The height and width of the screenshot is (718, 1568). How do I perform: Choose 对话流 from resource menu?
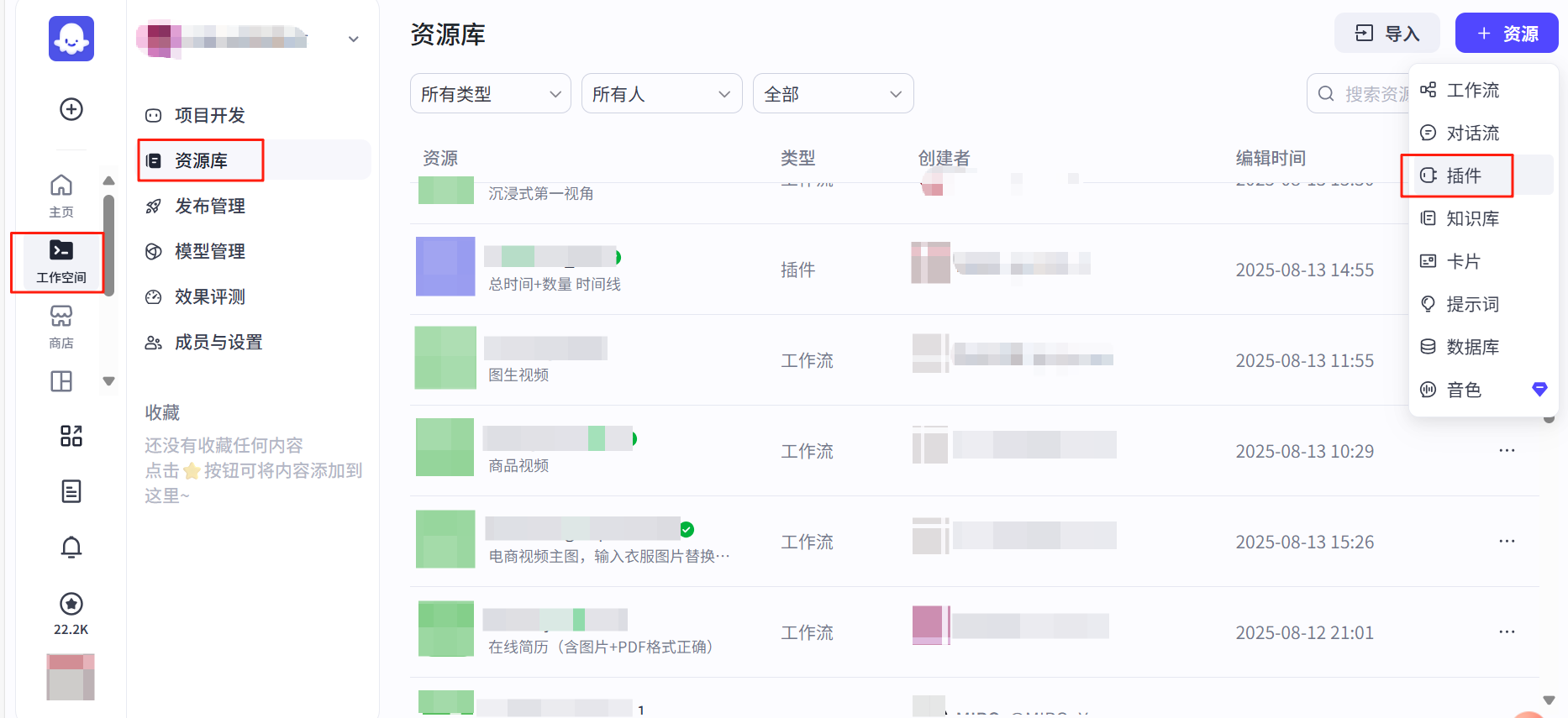click(x=1482, y=133)
